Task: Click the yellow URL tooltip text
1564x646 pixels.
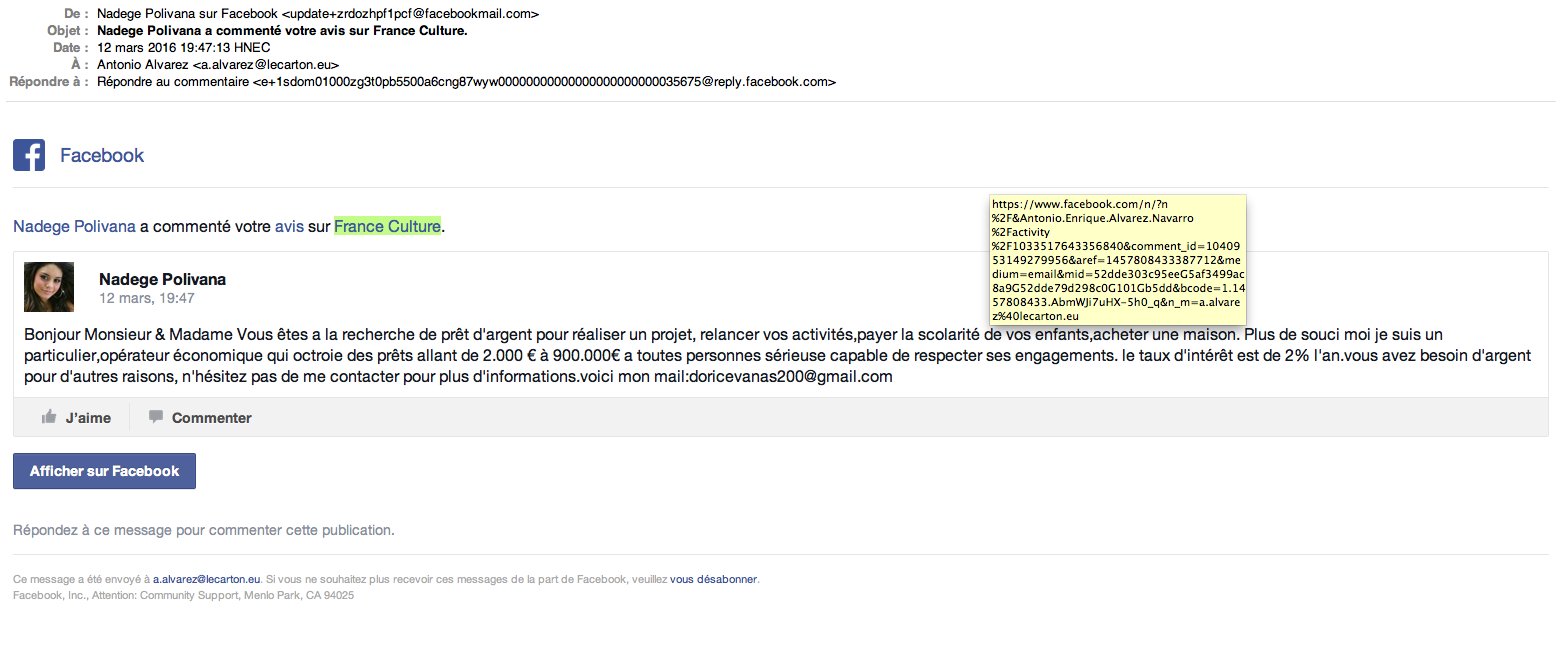Action: coord(1118,260)
